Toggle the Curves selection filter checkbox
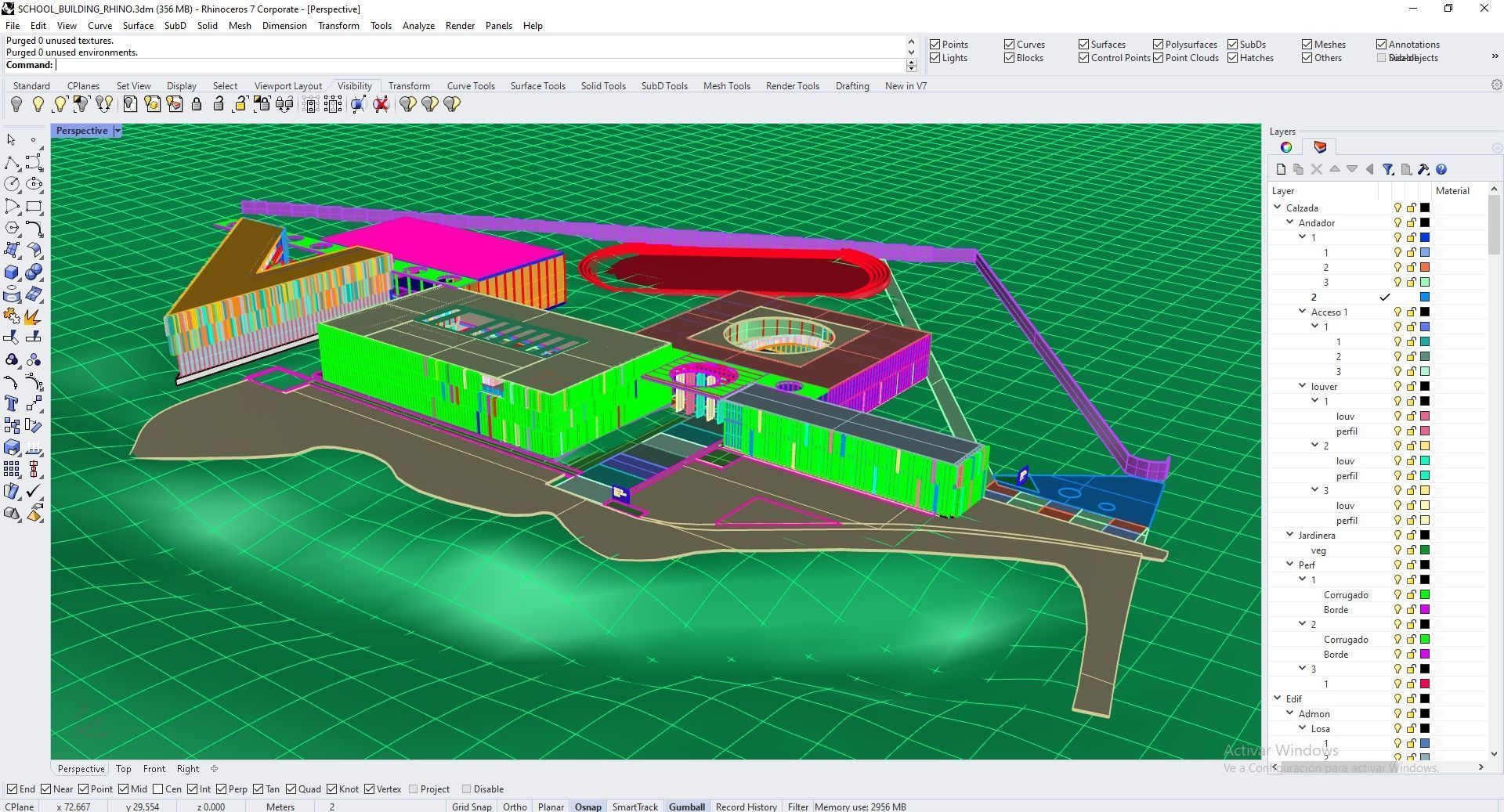This screenshot has width=1504, height=812. pos(1009,45)
